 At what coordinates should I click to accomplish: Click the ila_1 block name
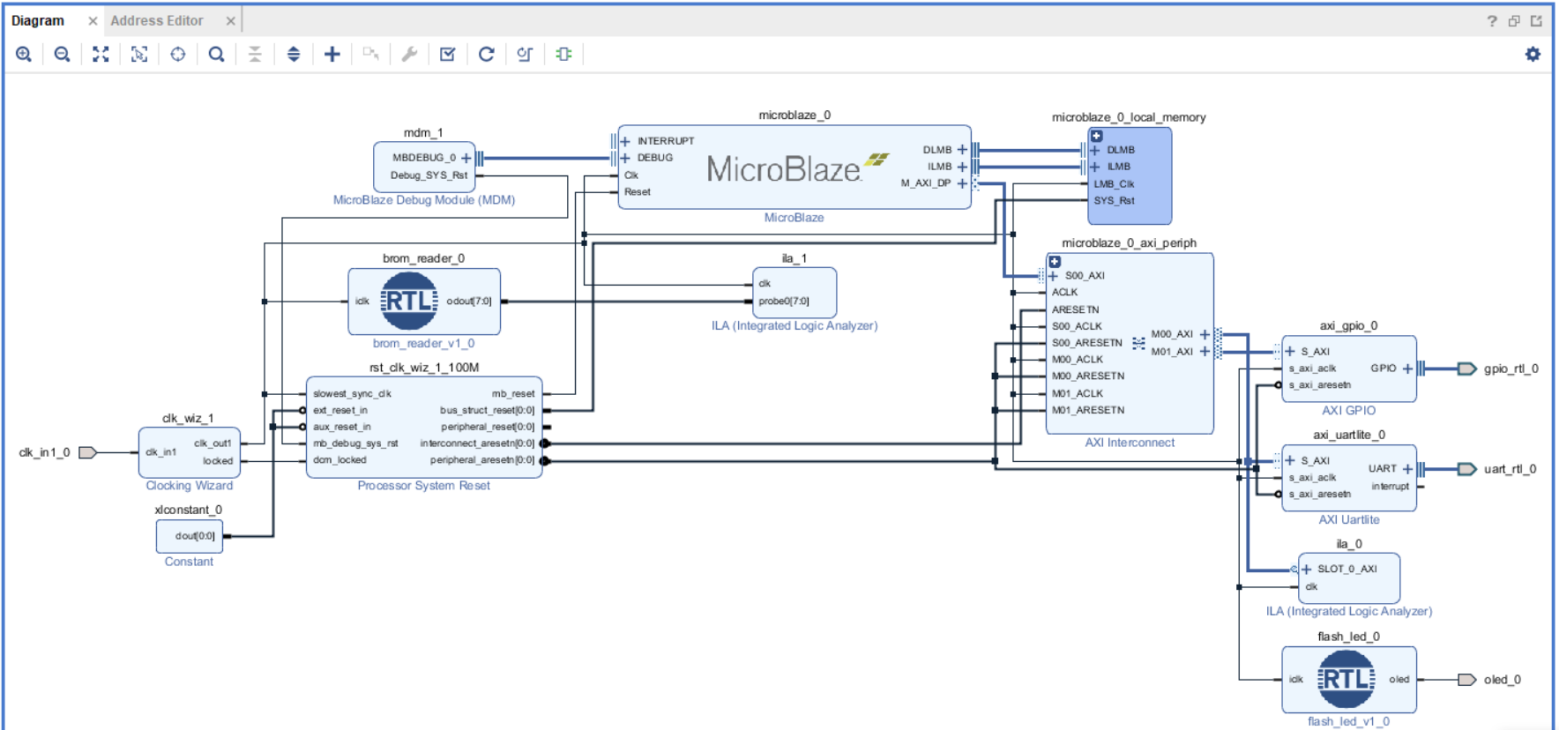click(x=794, y=258)
